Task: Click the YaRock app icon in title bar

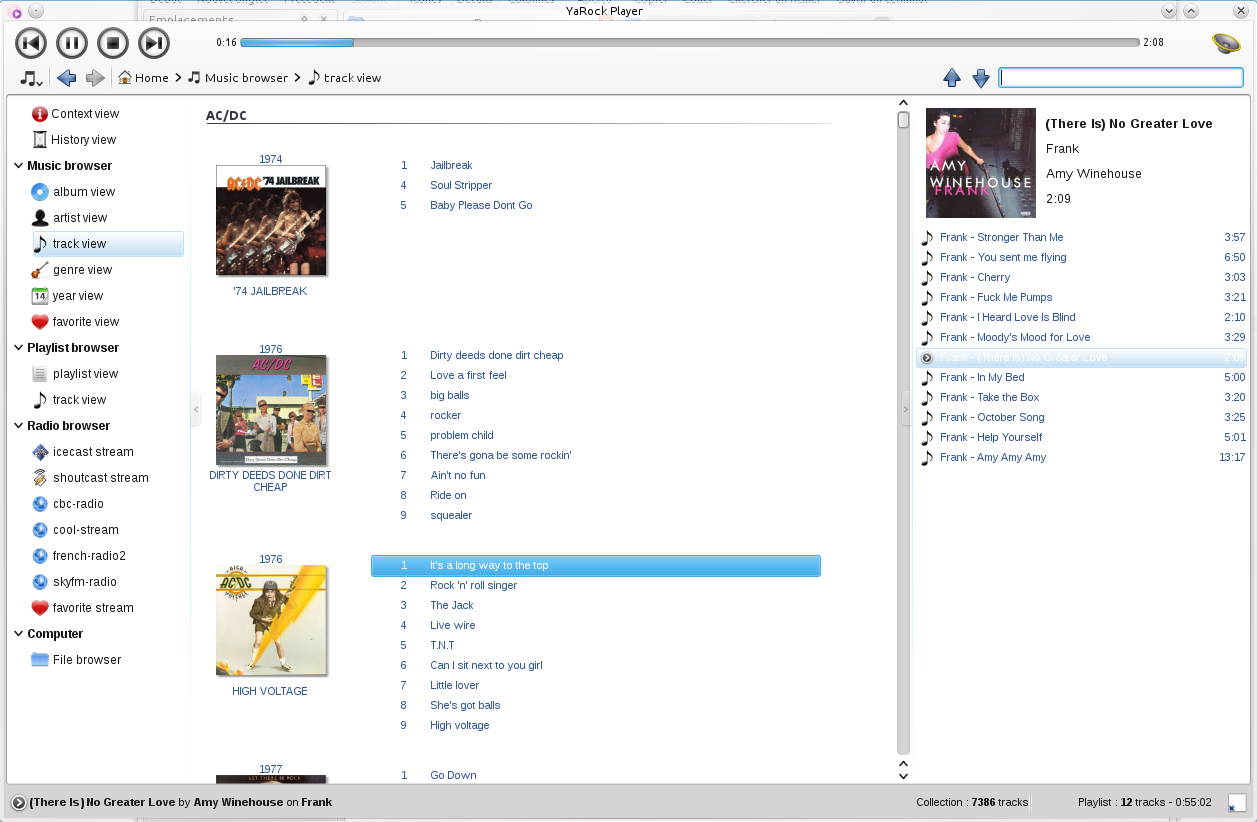Action: [16, 11]
